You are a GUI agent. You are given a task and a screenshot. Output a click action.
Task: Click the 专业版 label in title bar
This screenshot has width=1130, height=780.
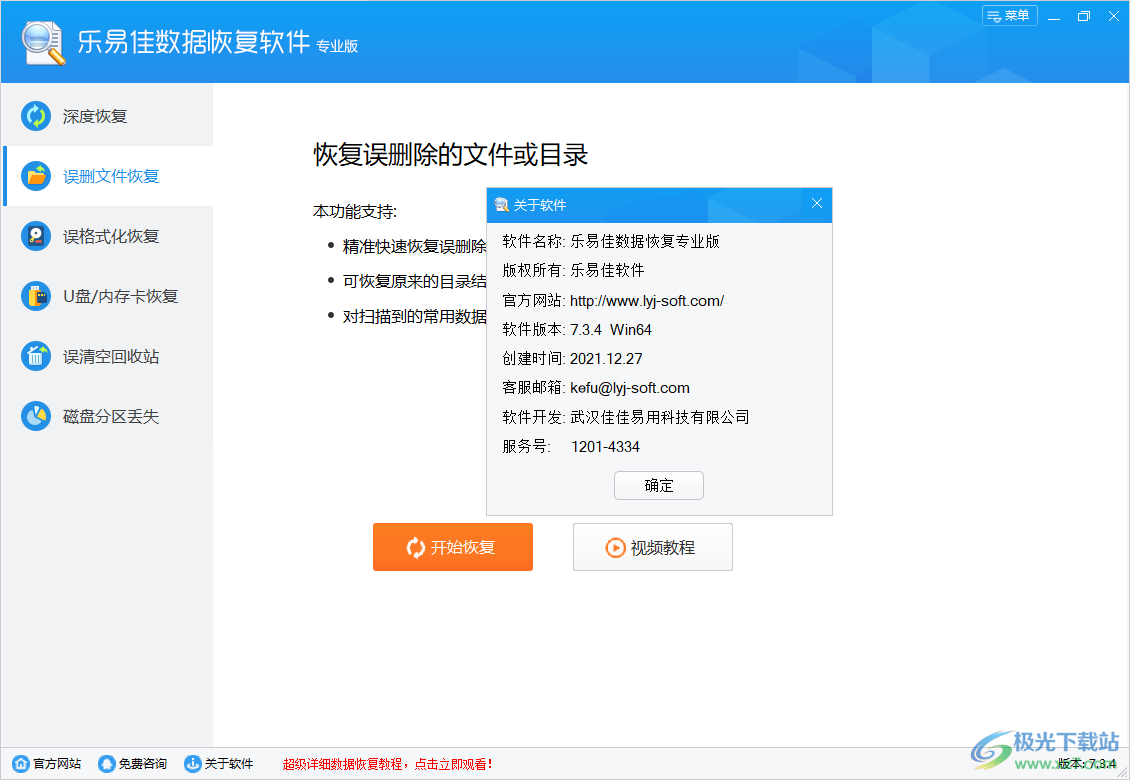337,46
